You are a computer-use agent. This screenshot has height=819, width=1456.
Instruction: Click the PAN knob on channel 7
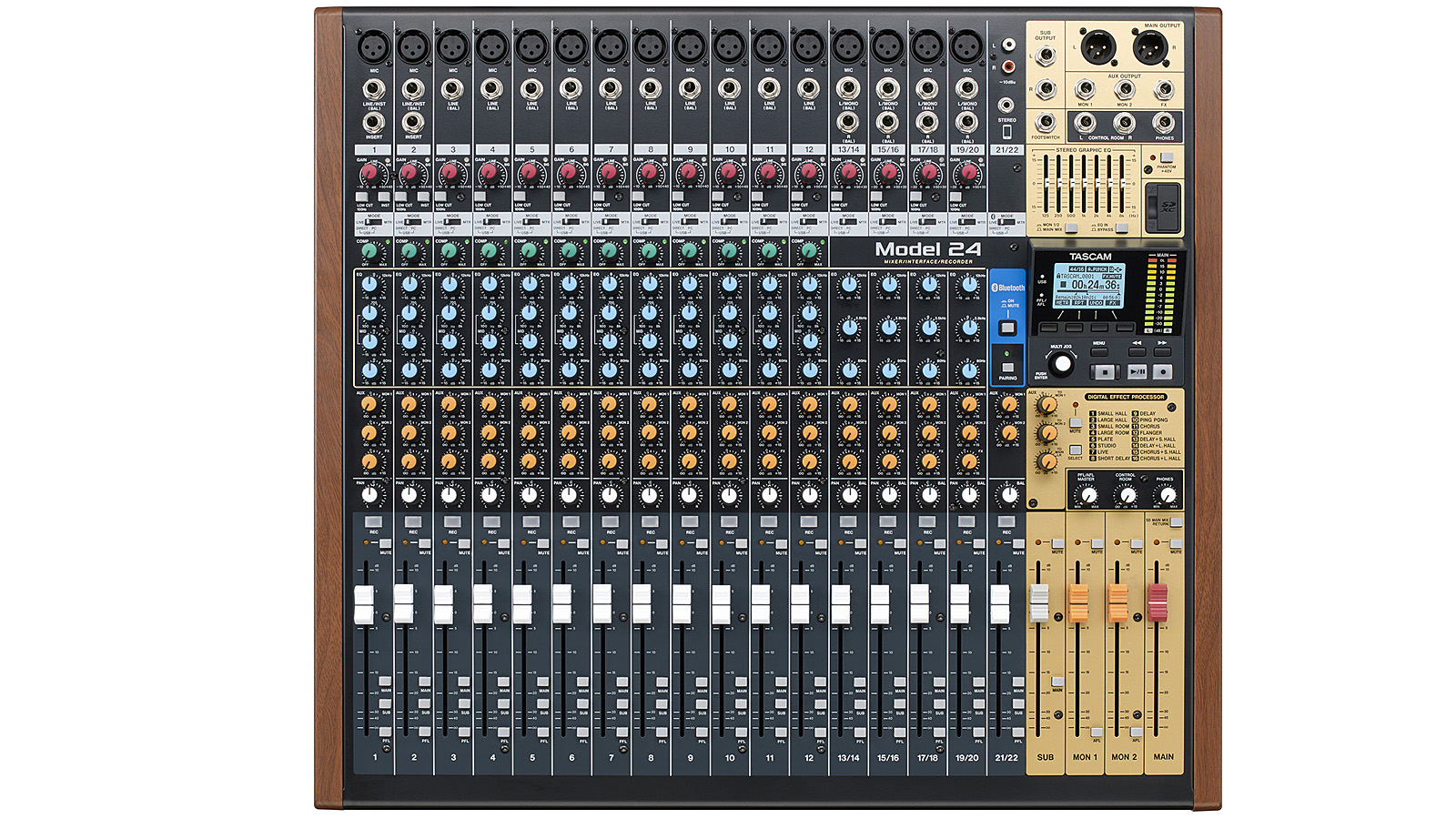pos(608,496)
